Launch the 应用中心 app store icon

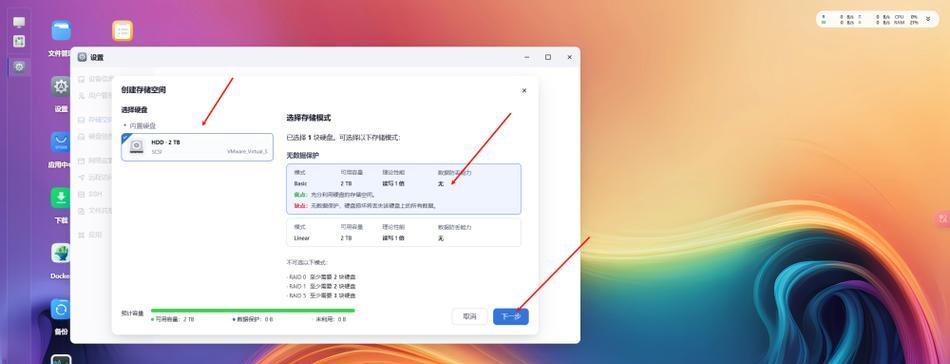[x=61, y=142]
